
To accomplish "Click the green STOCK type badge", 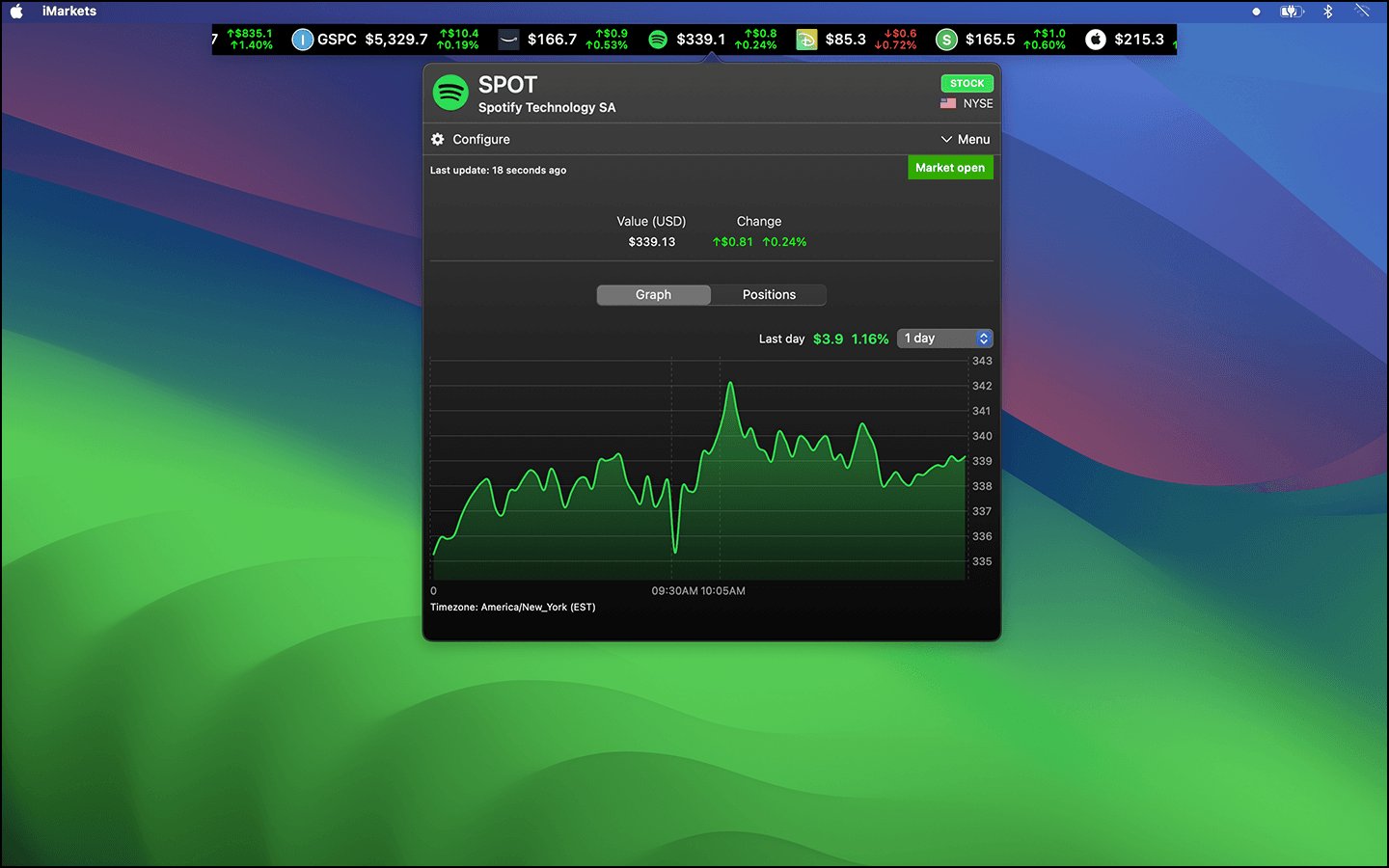I will pyautogui.click(x=967, y=84).
